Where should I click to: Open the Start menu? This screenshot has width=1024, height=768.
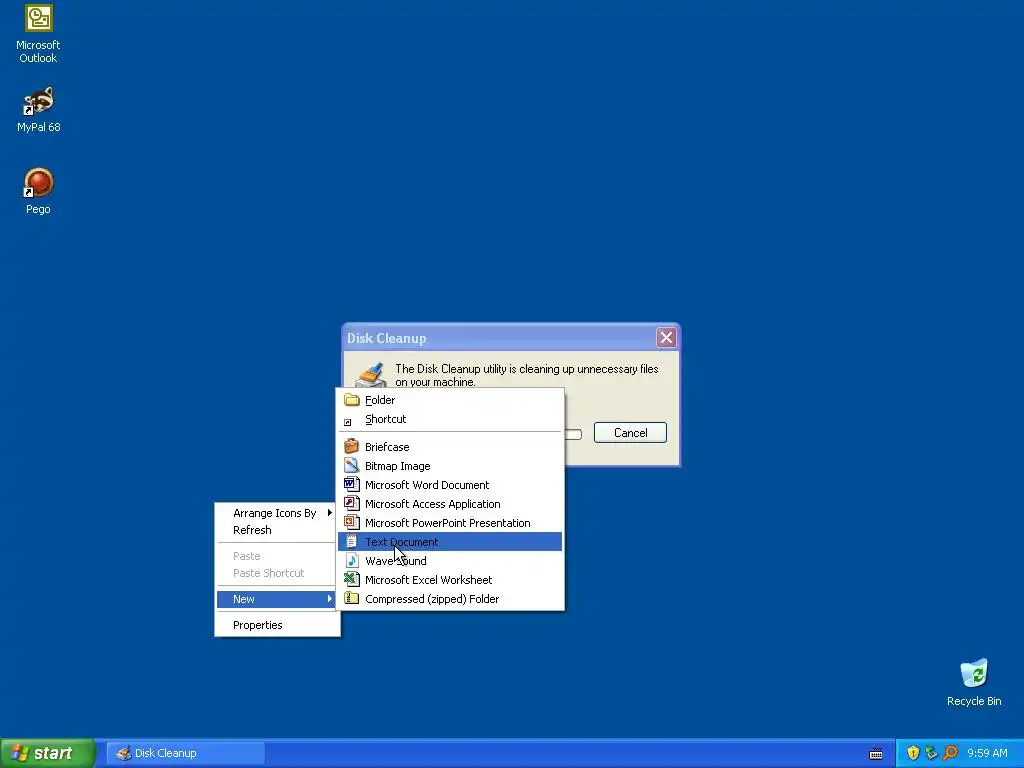click(47, 753)
